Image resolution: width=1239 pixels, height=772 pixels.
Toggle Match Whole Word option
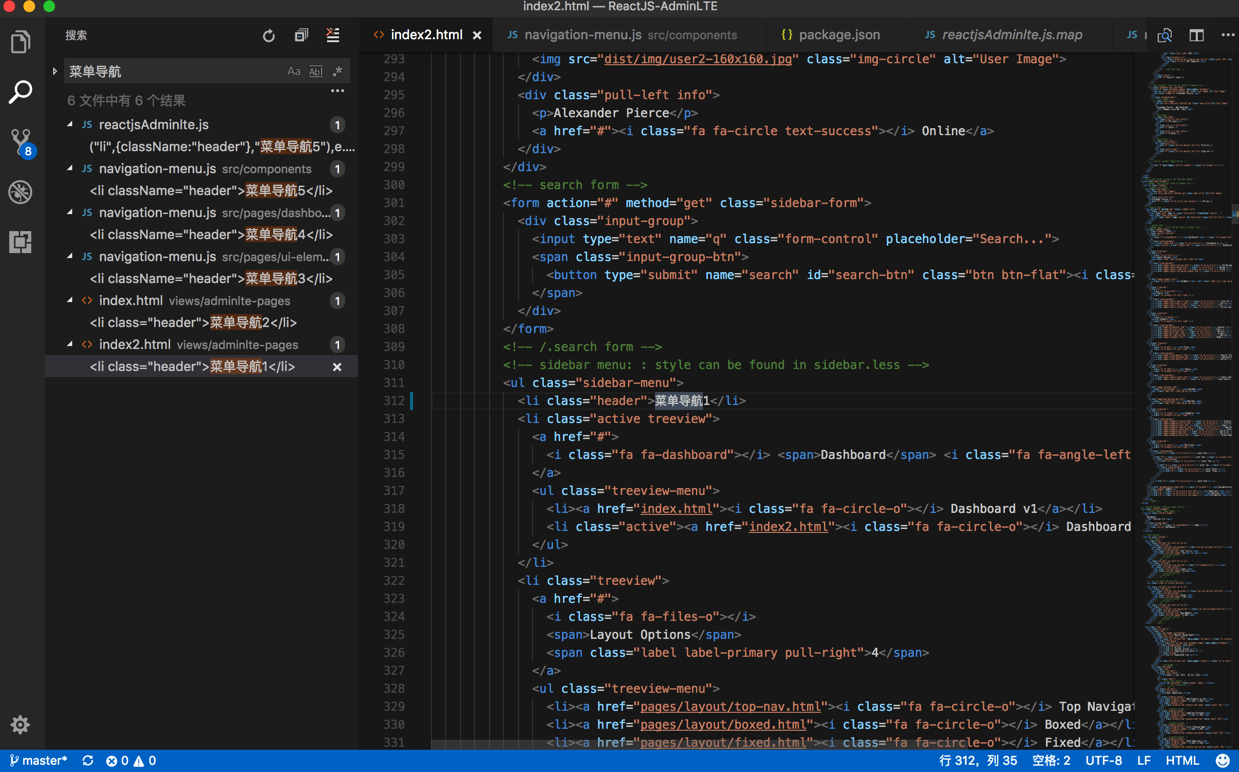click(x=316, y=72)
